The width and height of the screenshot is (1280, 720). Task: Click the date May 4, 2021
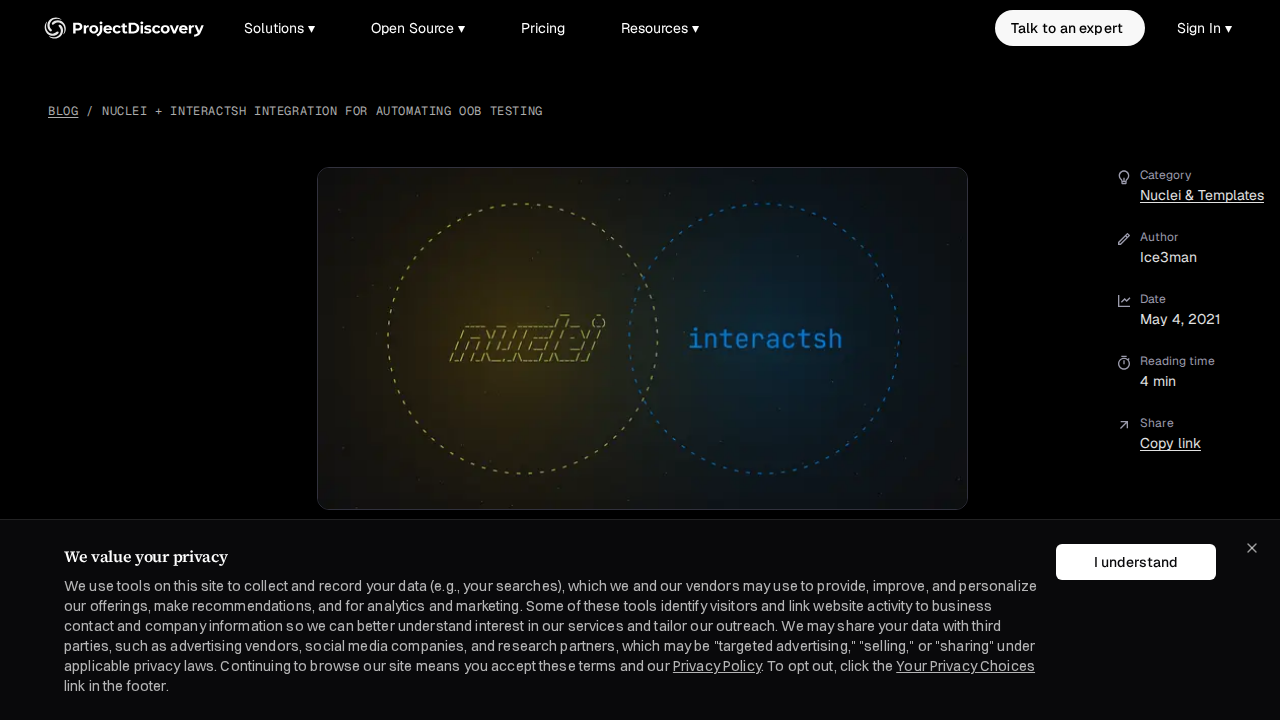[x=1180, y=319]
